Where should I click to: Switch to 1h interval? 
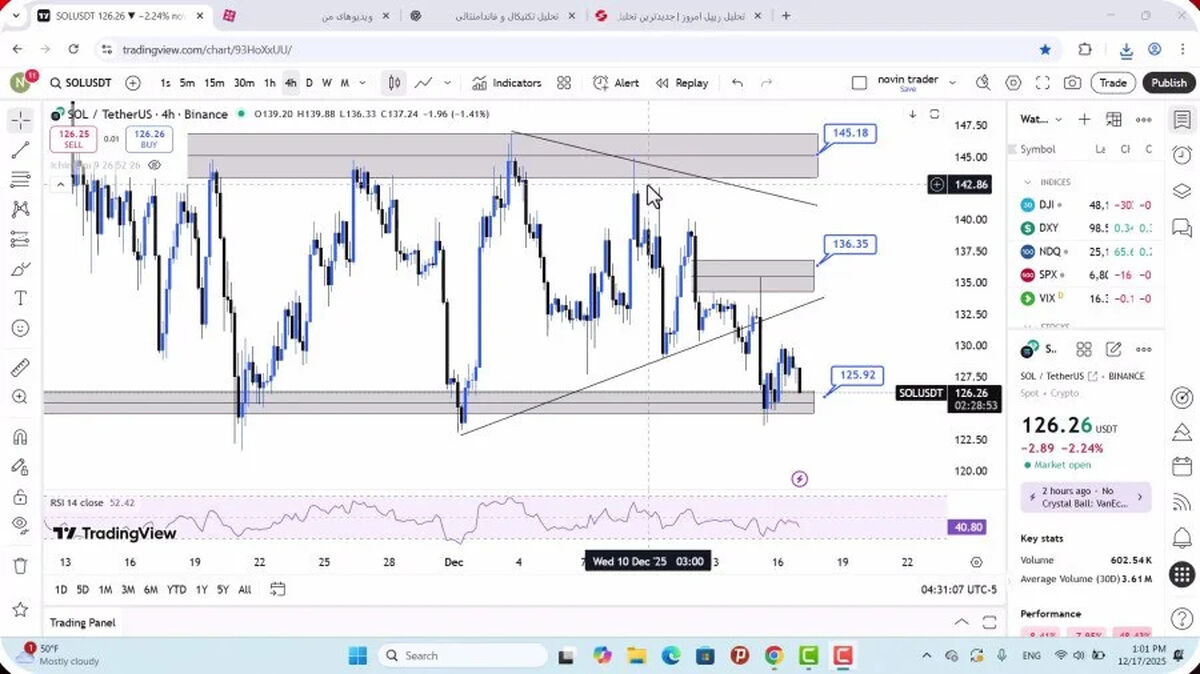point(270,83)
